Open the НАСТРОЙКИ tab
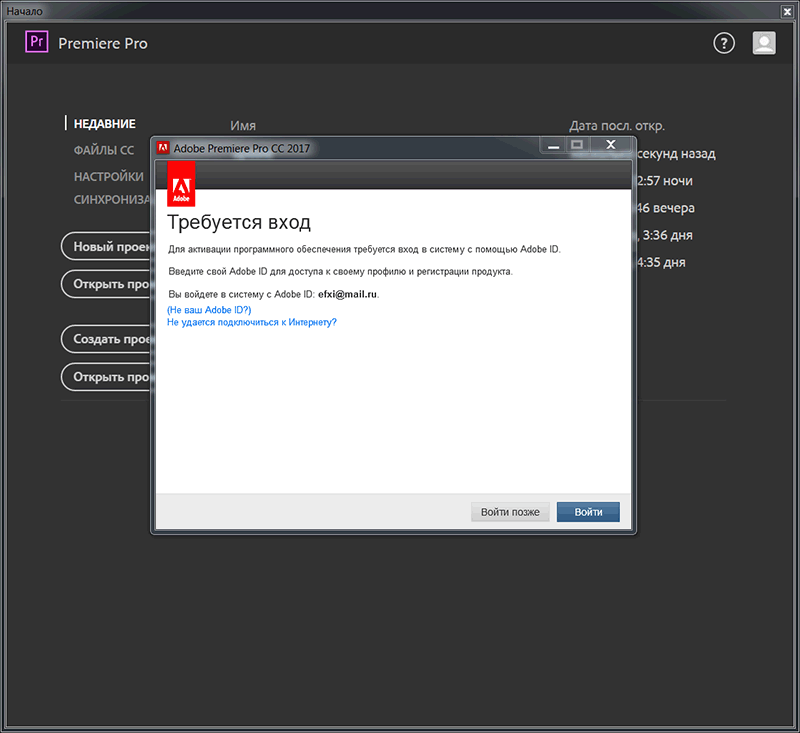Screen dimensions: 800x733 click(109, 177)
